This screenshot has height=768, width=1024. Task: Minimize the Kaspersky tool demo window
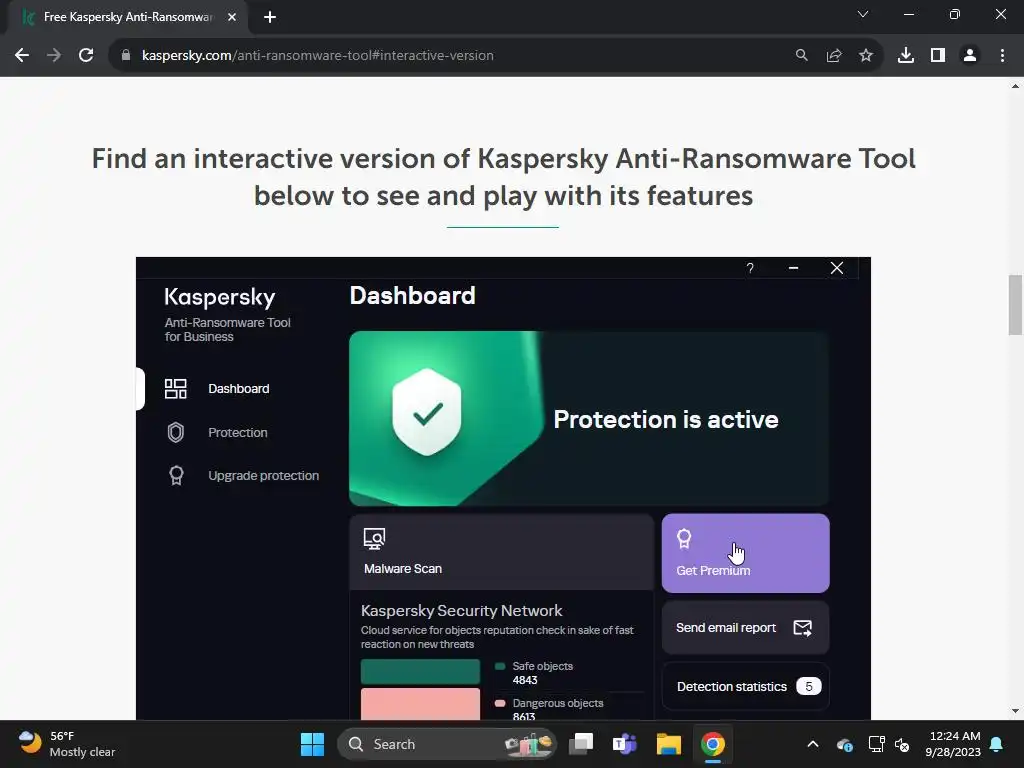[793, 268]
